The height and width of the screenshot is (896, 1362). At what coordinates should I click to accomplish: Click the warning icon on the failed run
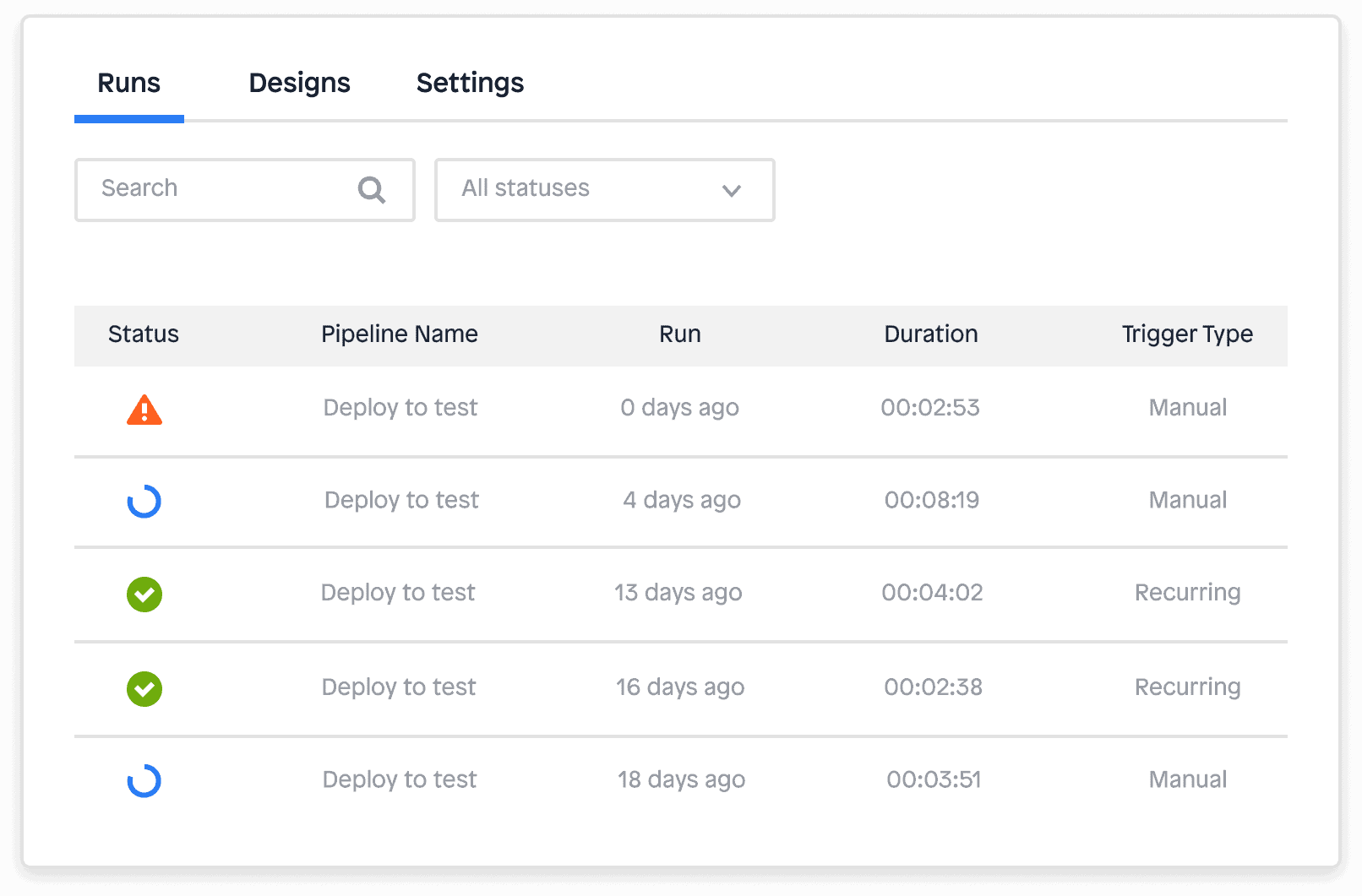click(144, 410)
